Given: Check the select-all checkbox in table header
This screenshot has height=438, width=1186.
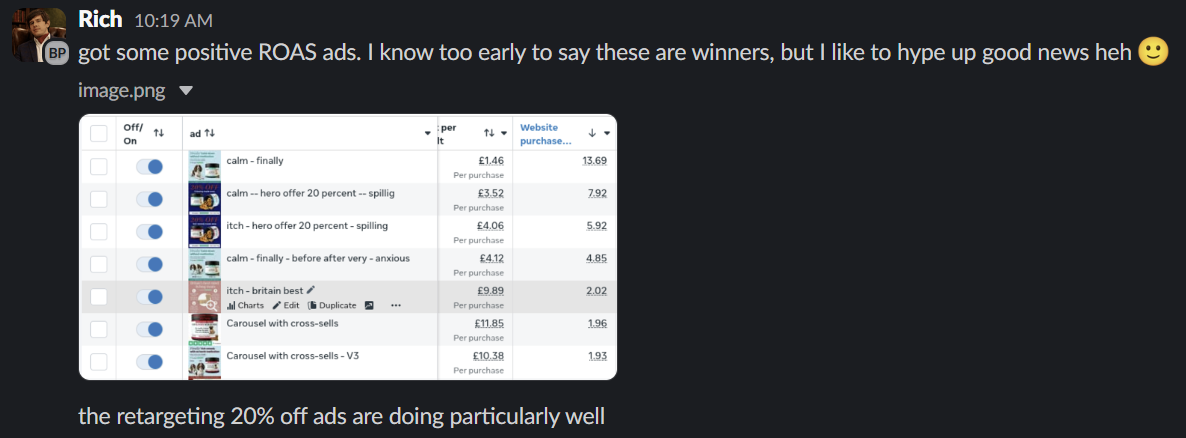Looking at the screenshot, I should click(x=98, y=133).
